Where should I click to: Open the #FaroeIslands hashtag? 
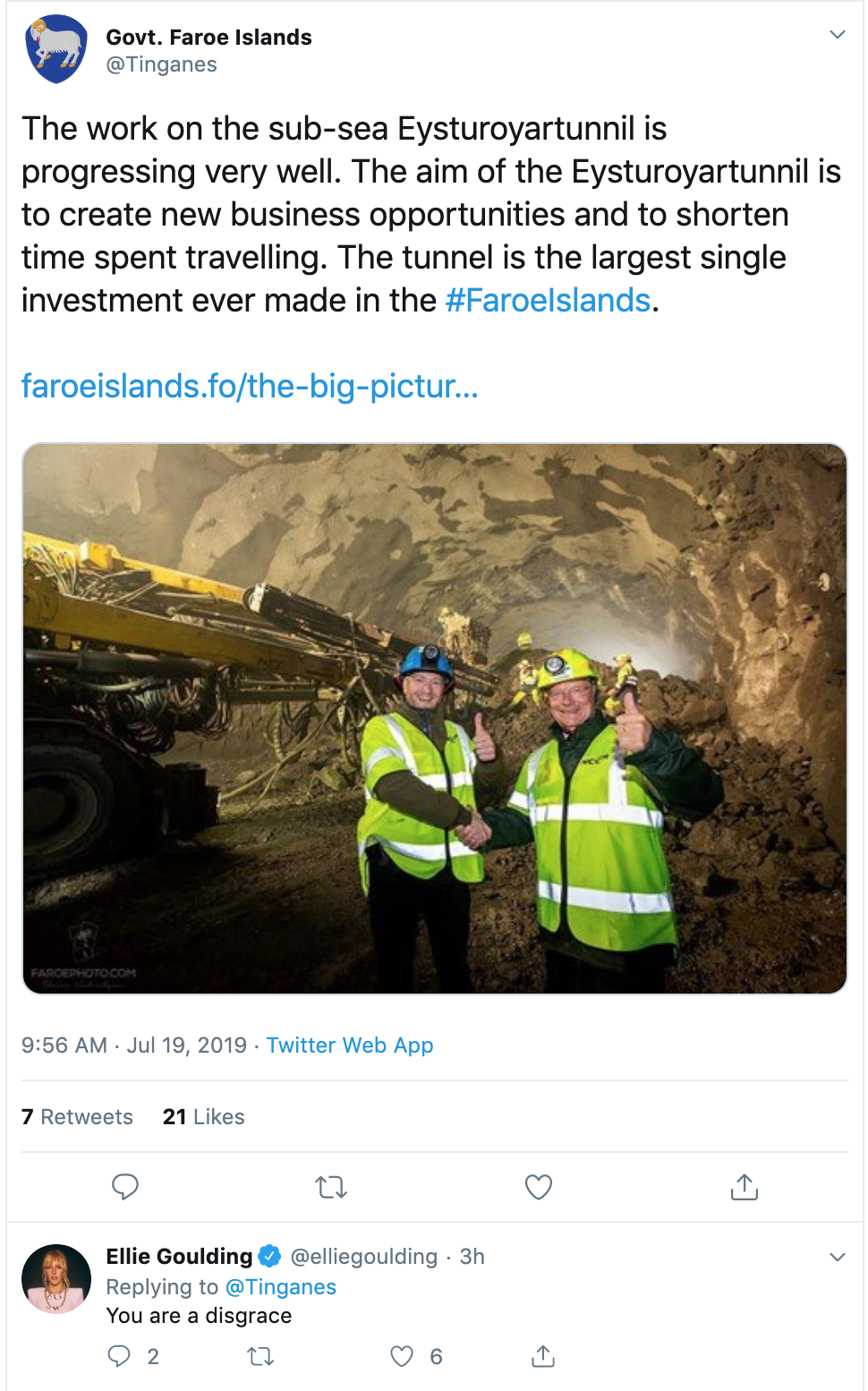[x=548, y=301]
